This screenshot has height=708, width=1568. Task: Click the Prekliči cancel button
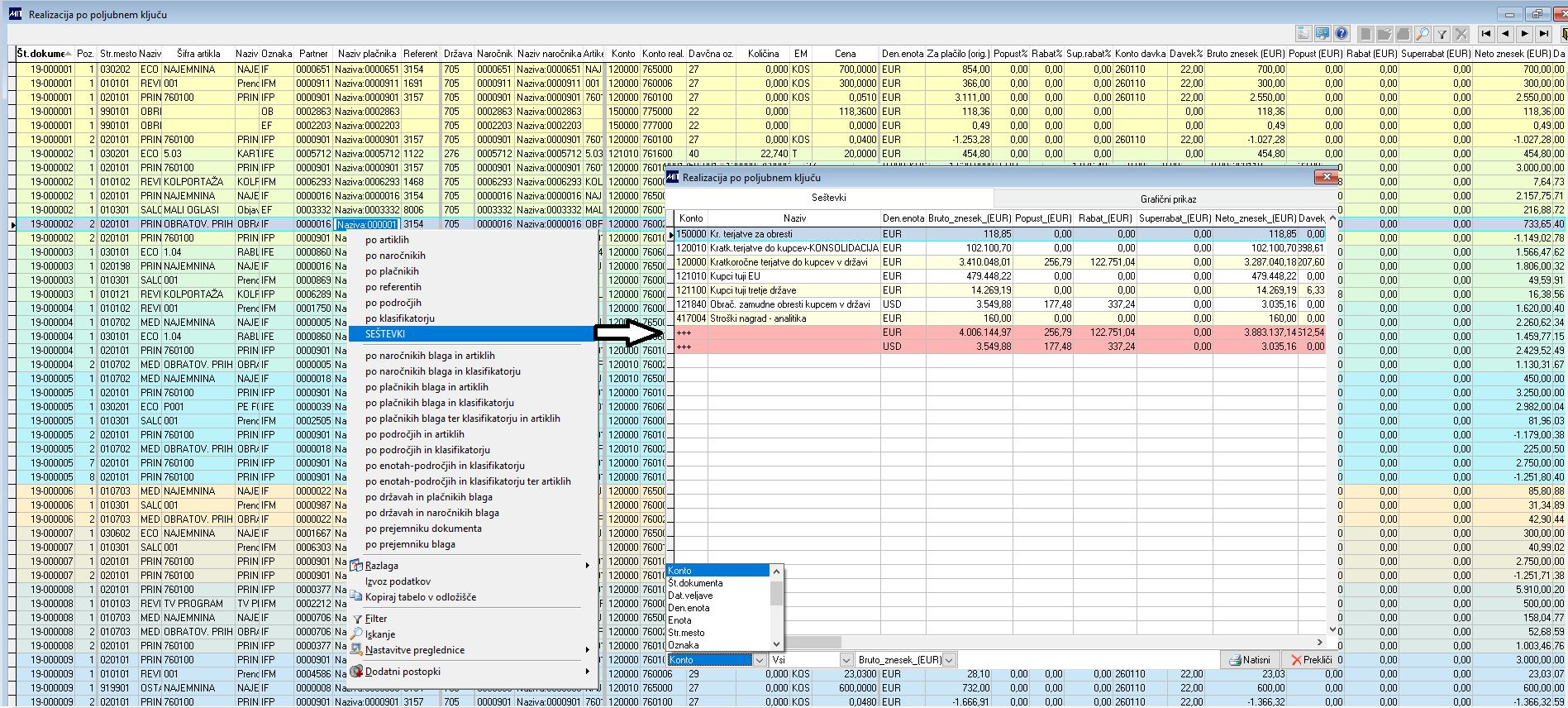[1310, 660]
